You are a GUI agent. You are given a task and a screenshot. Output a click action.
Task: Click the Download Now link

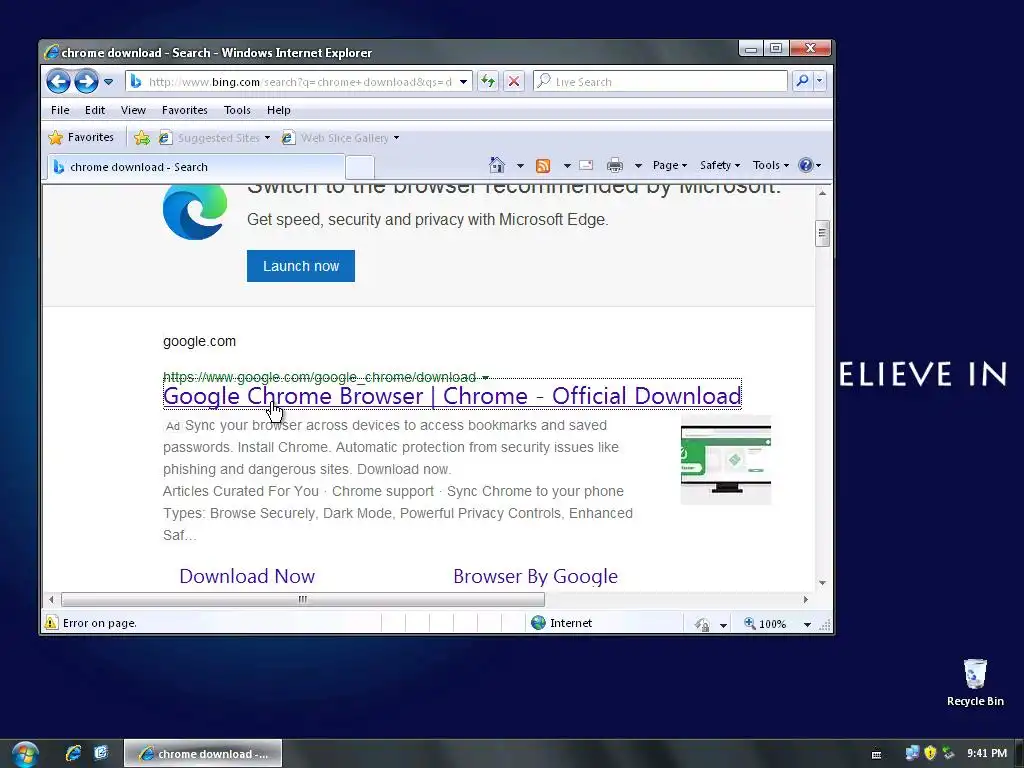247,576
